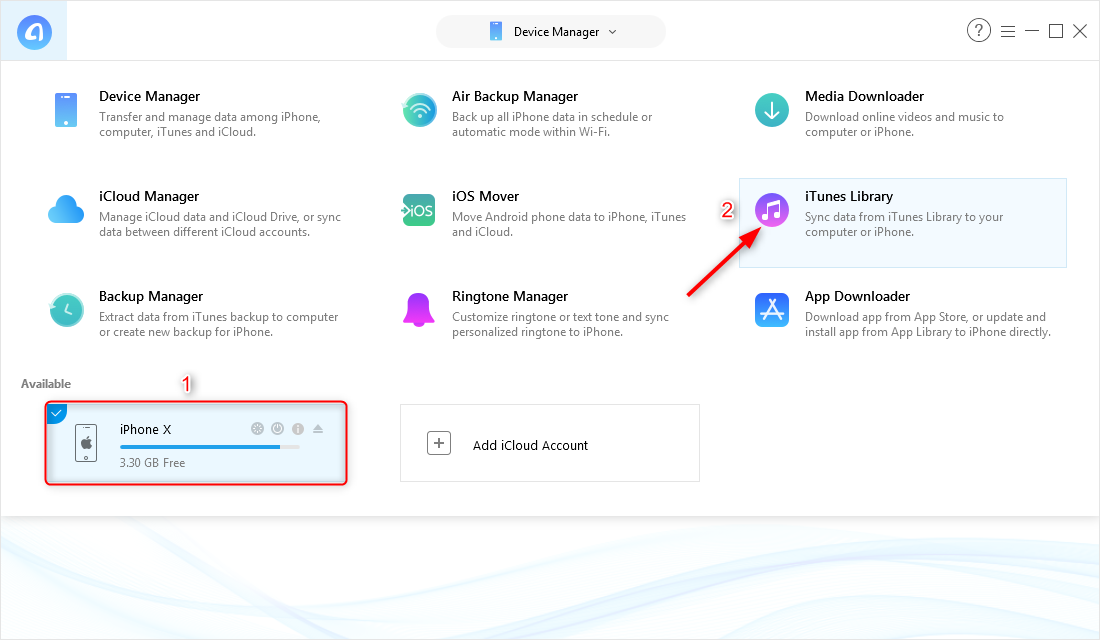The image size is (1100, 640).
Task: Maximize the AnyTrans window
Action: pyautogui.click(x=1056, y=31)
